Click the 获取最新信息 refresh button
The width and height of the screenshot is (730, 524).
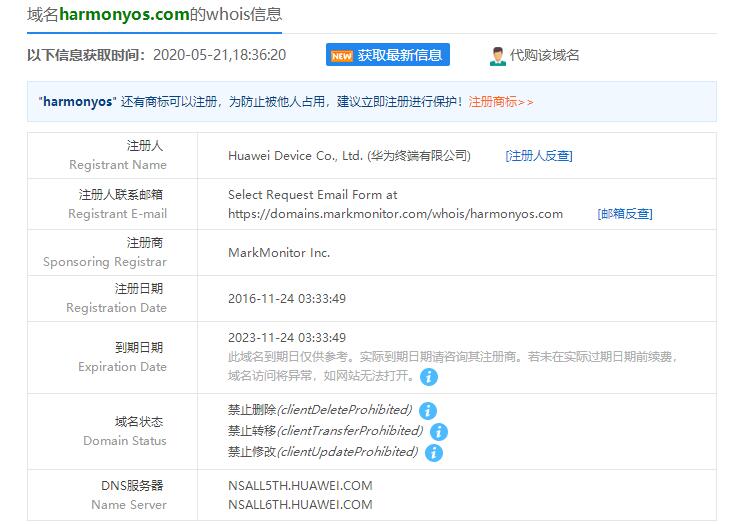[388, 55]
